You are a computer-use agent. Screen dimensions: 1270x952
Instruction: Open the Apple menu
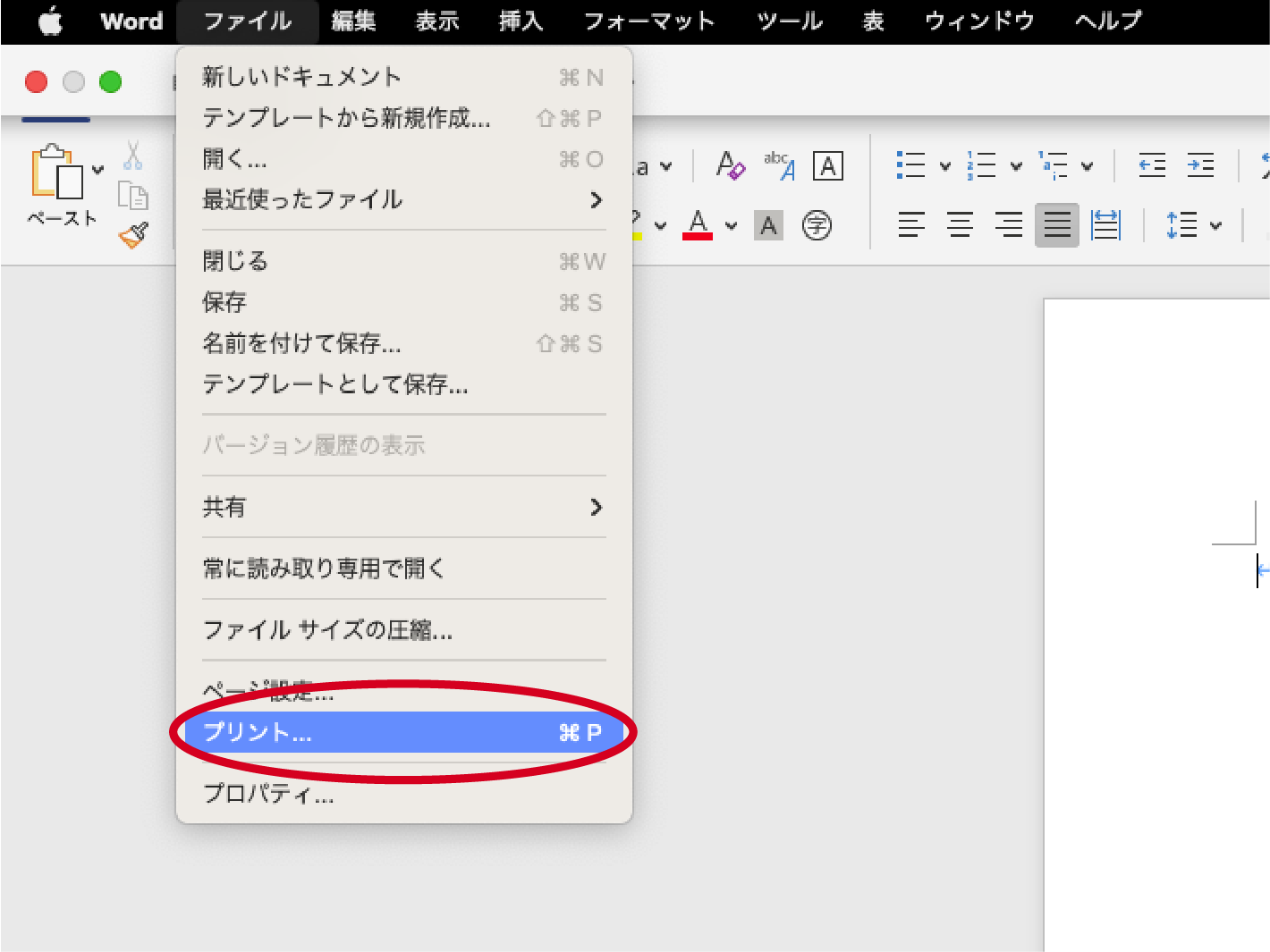click(x=51, y=21)
